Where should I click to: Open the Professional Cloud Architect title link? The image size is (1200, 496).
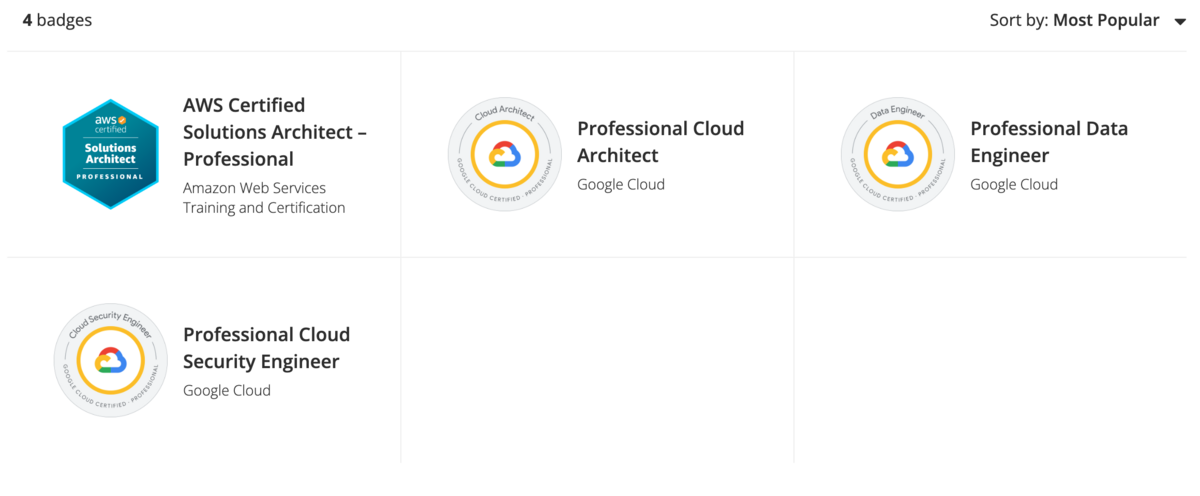point(660,142)
